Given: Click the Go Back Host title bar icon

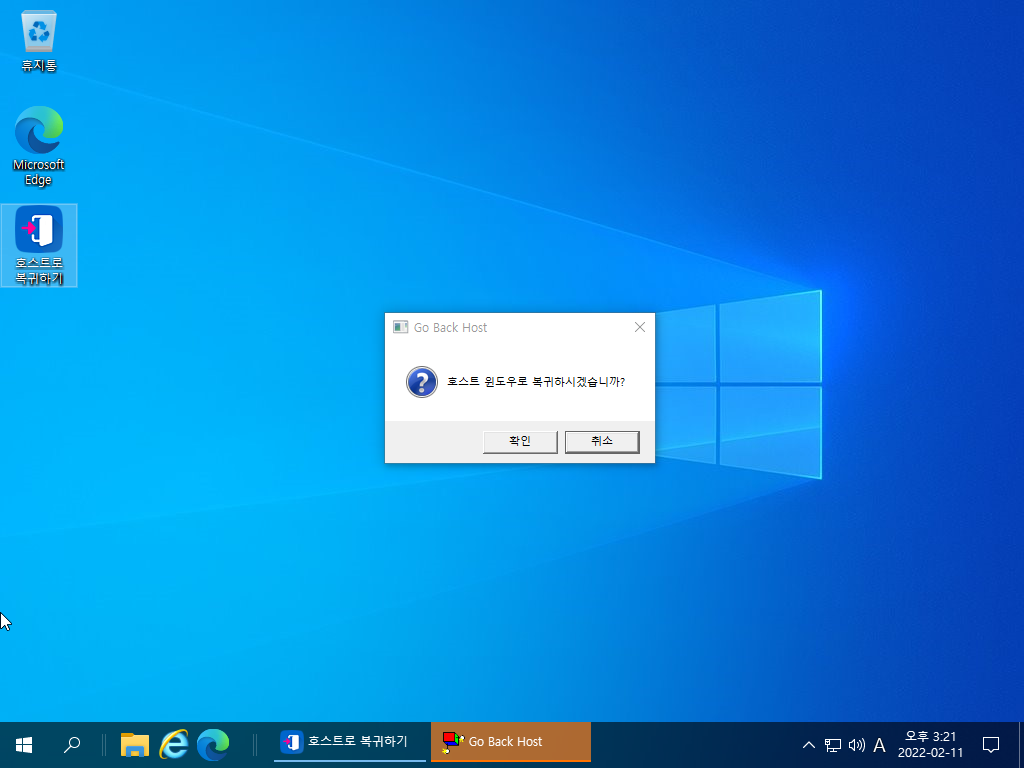Looking at the screenshot, I should (400, 327).
